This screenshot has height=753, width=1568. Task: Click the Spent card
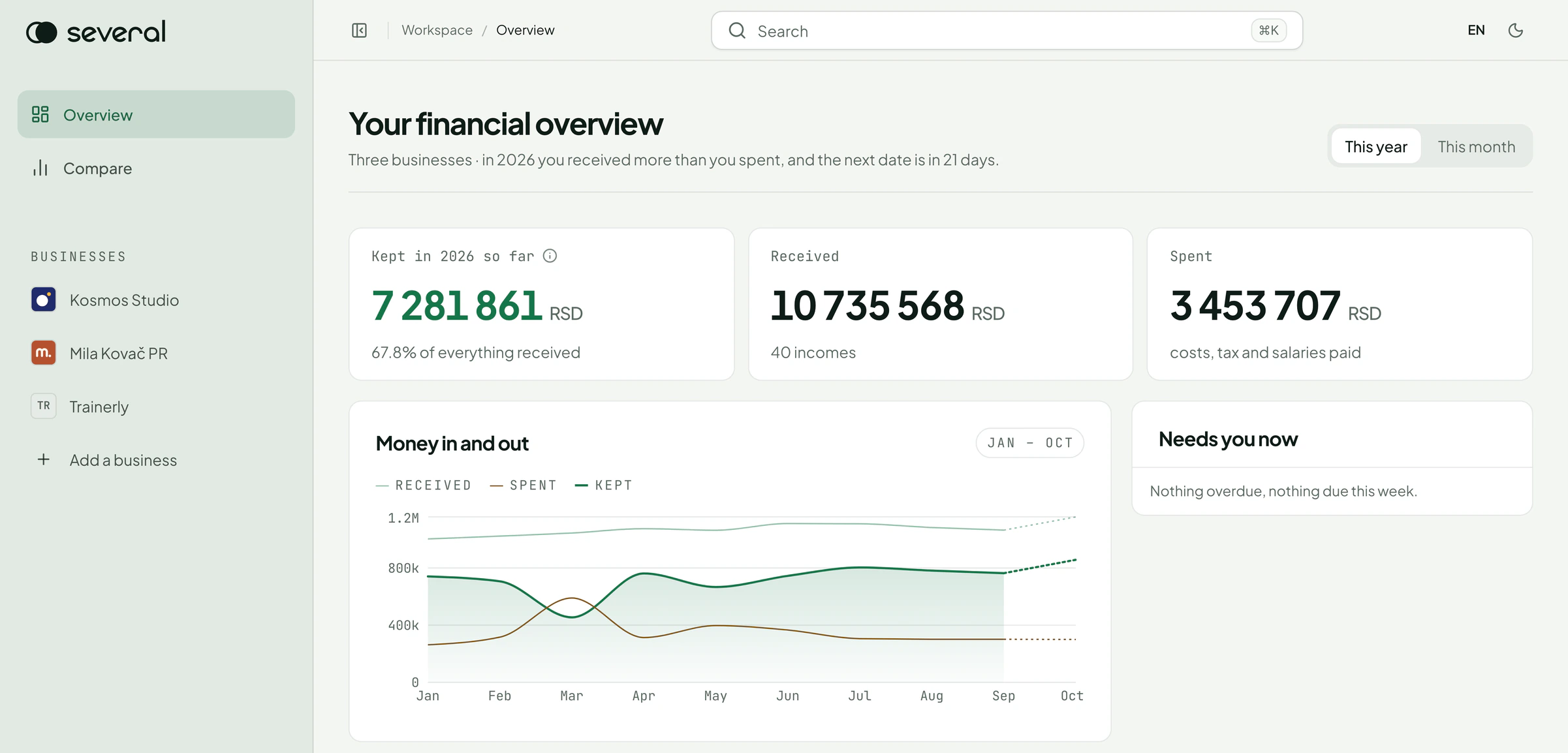point(1340,304)
